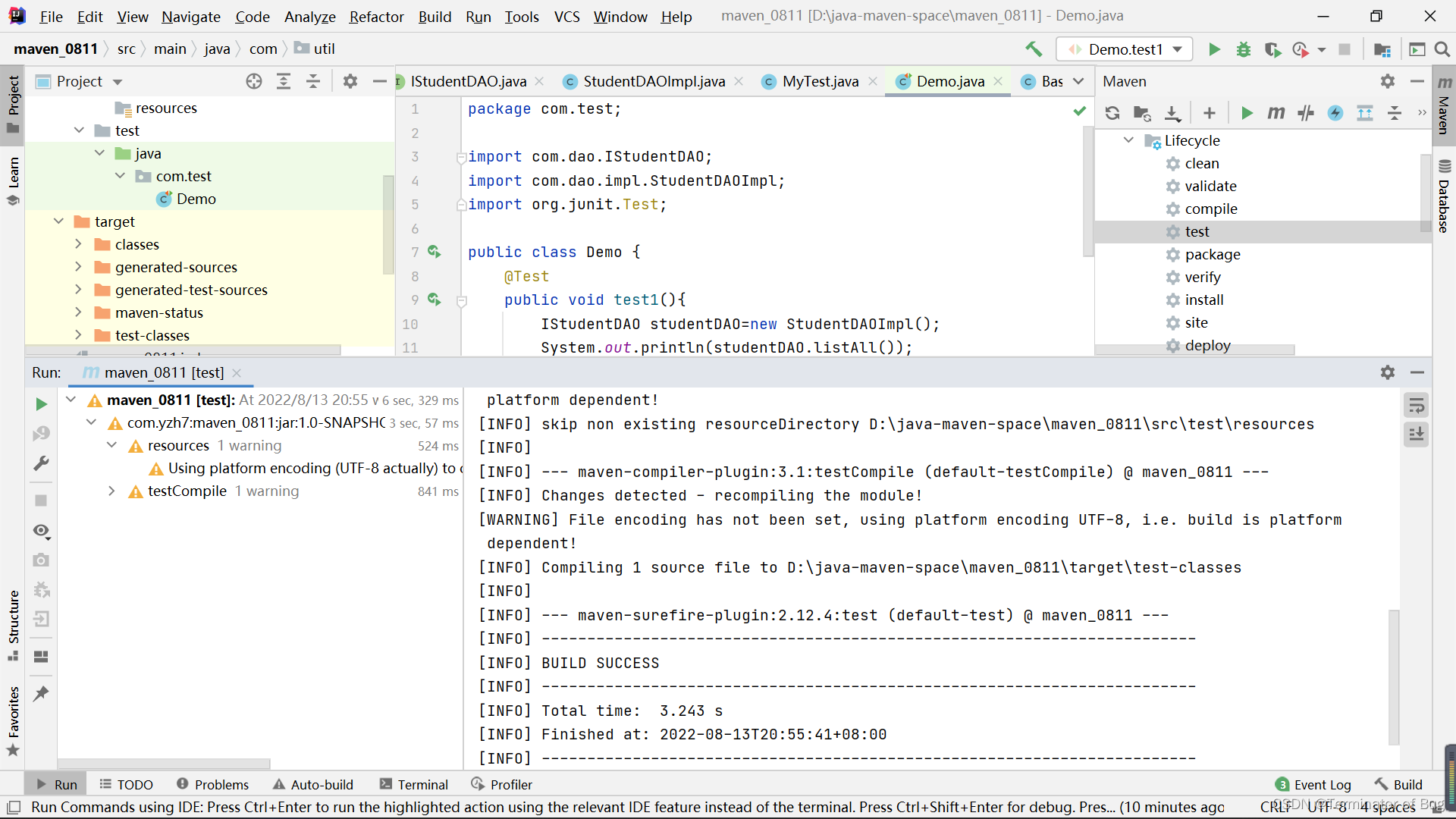Click the wrench icon in Run sidebar
The width and height of the screenshot is (1456, 819).
41,463
